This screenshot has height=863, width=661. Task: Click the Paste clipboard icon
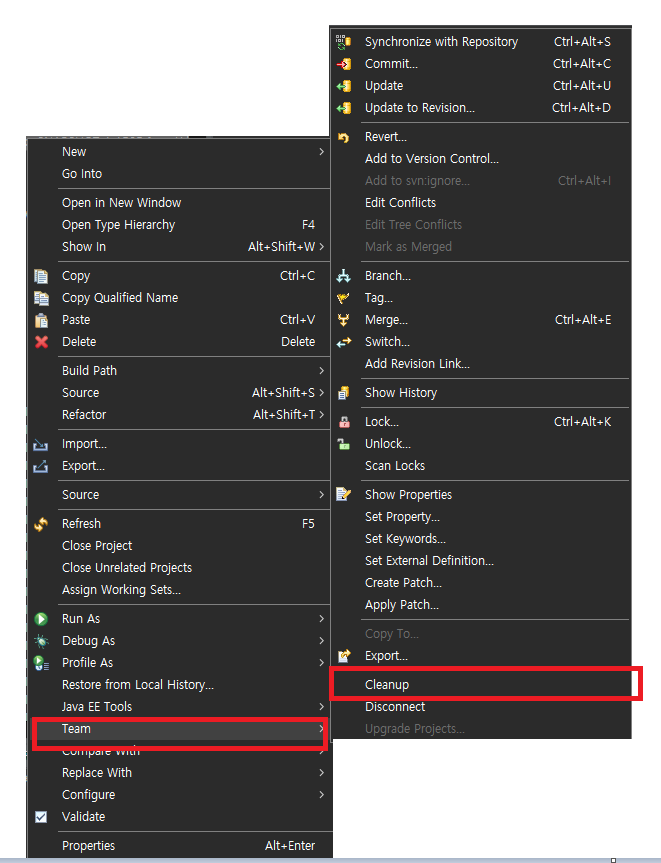[x=41, y=320]
